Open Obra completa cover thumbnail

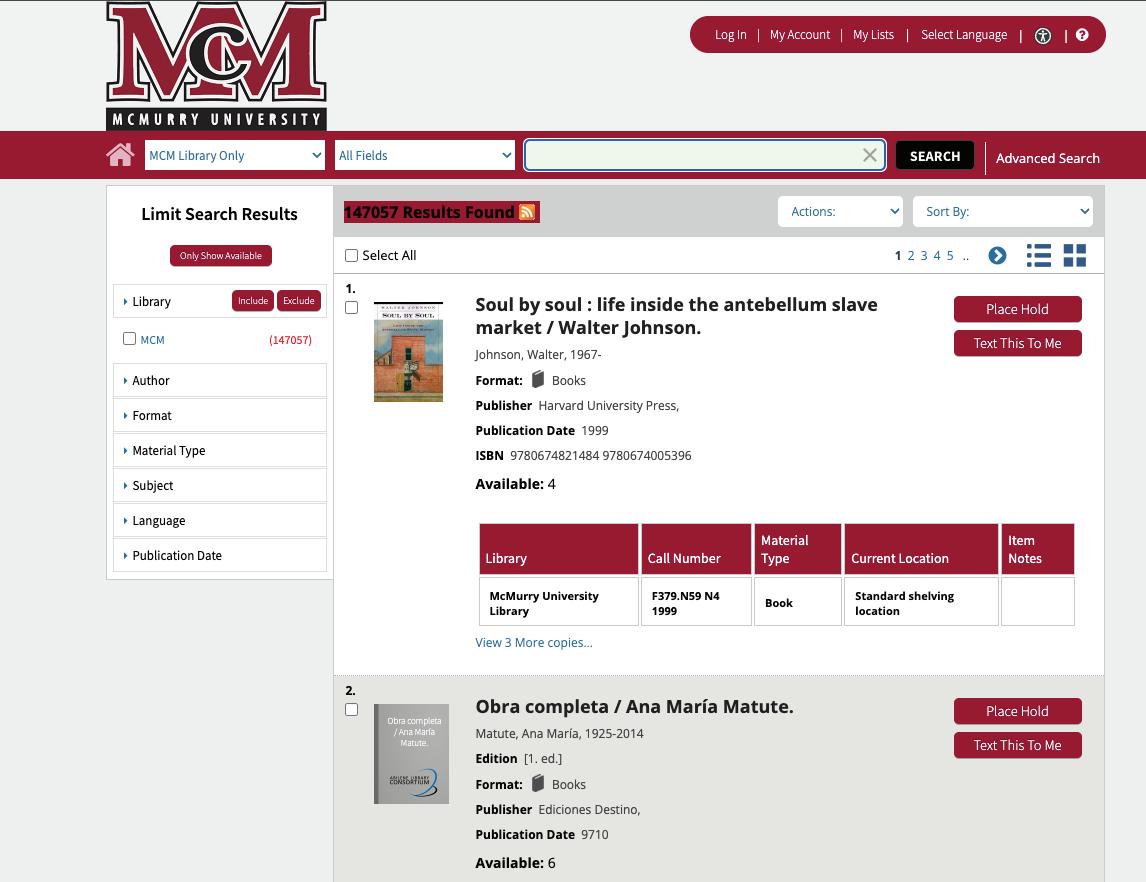411,753
